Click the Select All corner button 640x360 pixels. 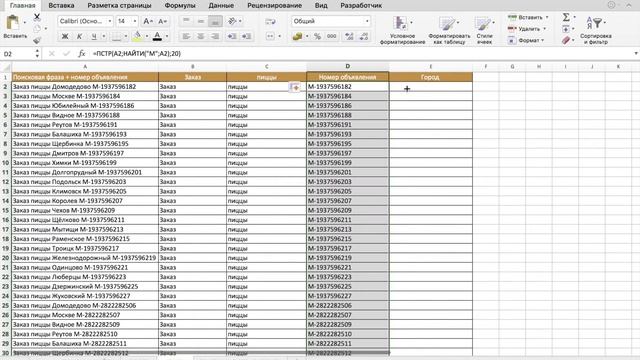coord(6,67)
